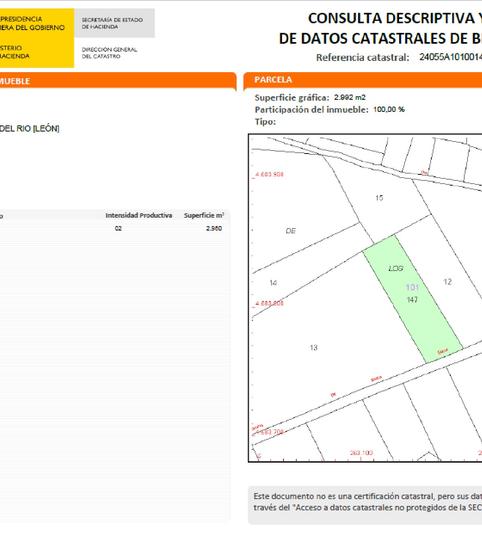The height and width of the screenshot is (542, 482).
Task: Click the Superficie m² column header
Action: [x=204, y=215]
